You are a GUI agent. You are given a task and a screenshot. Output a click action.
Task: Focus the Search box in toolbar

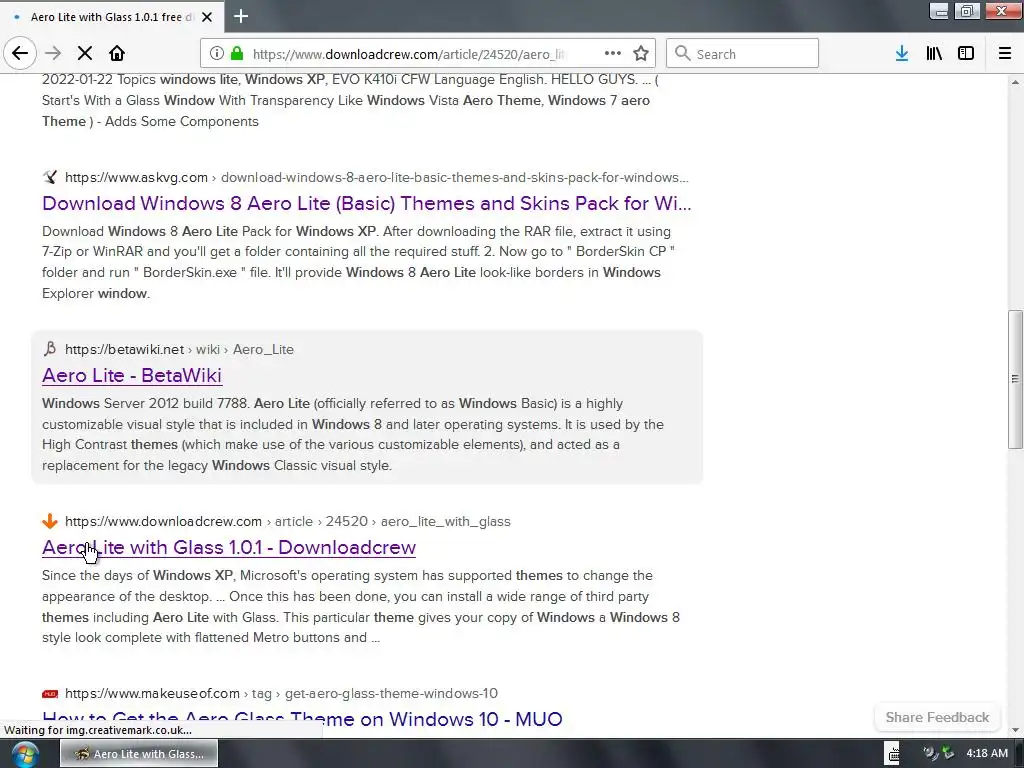pyautogui.click(x=742, y=54)
